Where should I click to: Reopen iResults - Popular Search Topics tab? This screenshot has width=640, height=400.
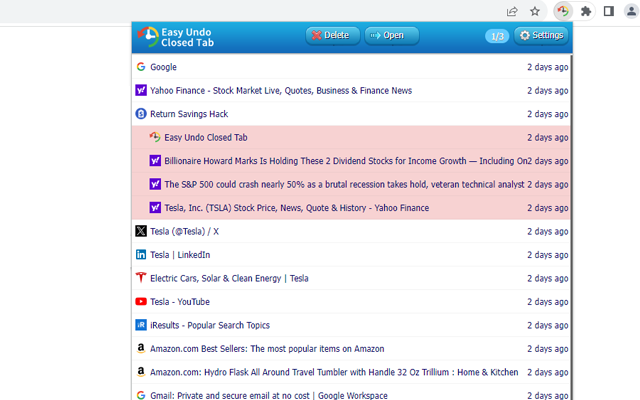351,325
